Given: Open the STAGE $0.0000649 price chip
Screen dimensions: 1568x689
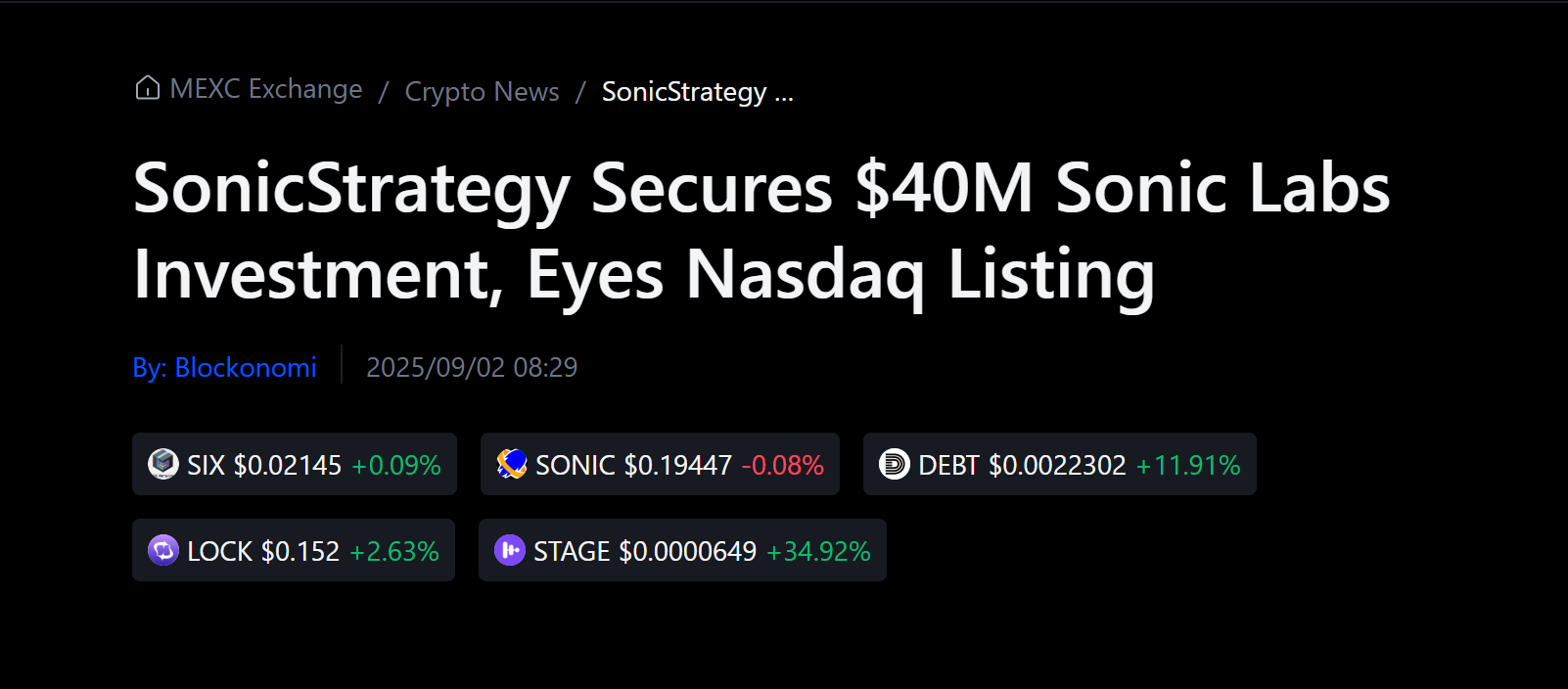Looking at the screenshot, I should point(682,550).
